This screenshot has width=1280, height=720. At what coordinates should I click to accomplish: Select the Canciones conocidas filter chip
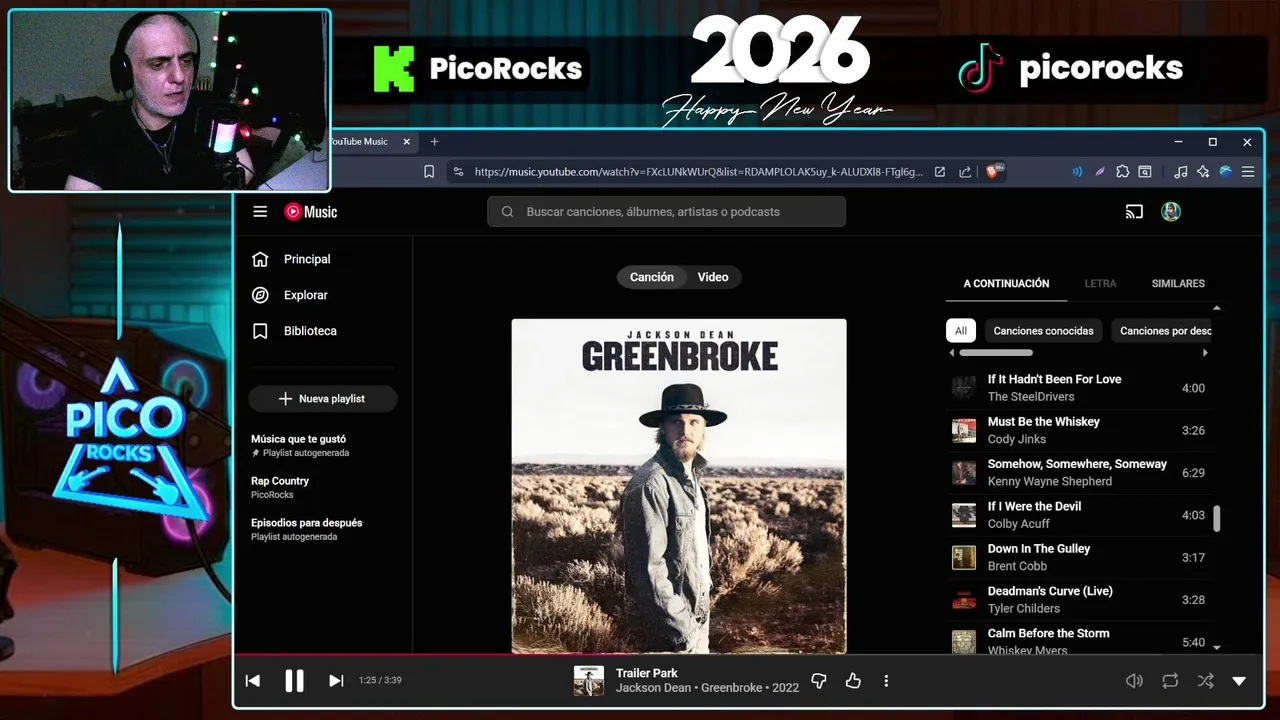click(x=1043, y=331)
